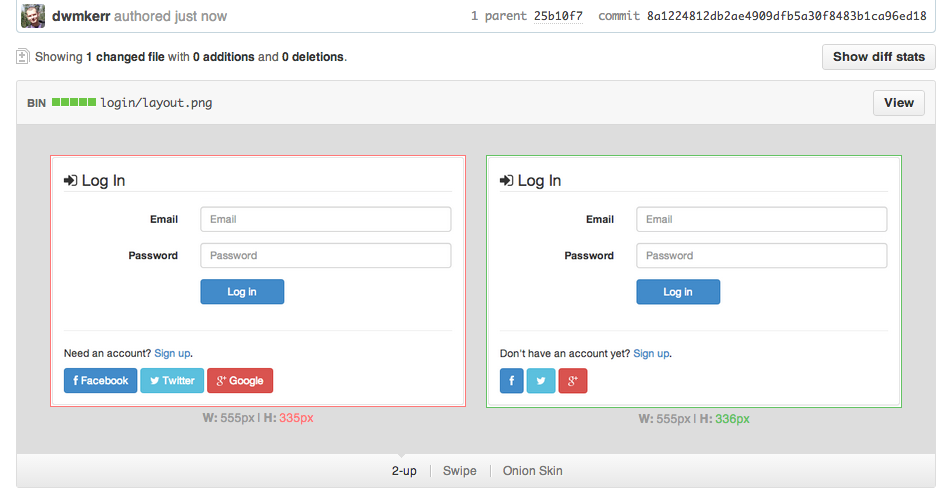
Task: Click the Log In arrow icon in the left image
Action: 71,180
